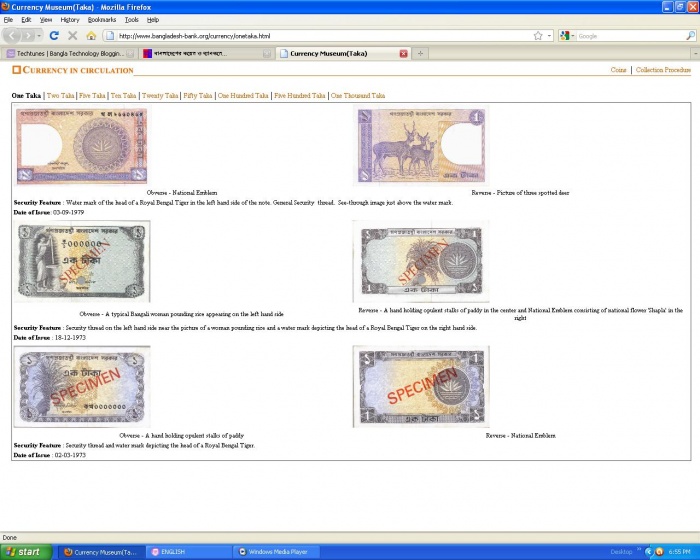
Task: Open the search engine selector Google icon
Action: pyautogui.click(x=565, y=36)
